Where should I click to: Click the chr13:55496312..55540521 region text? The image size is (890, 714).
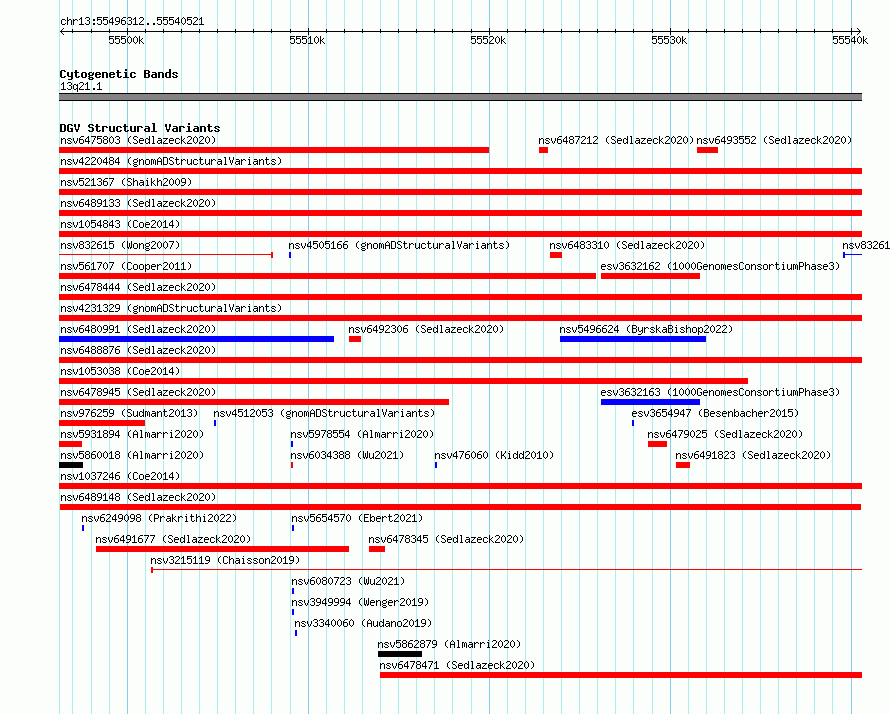132,21
